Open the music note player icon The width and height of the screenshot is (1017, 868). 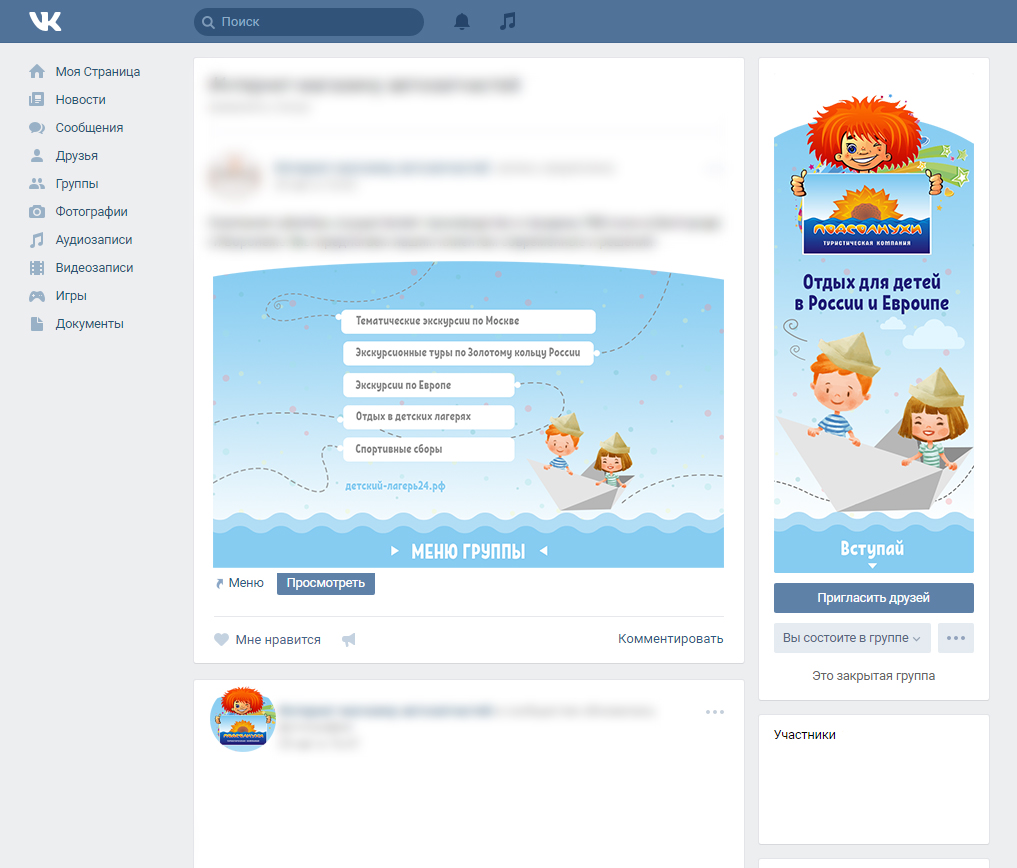508,21
